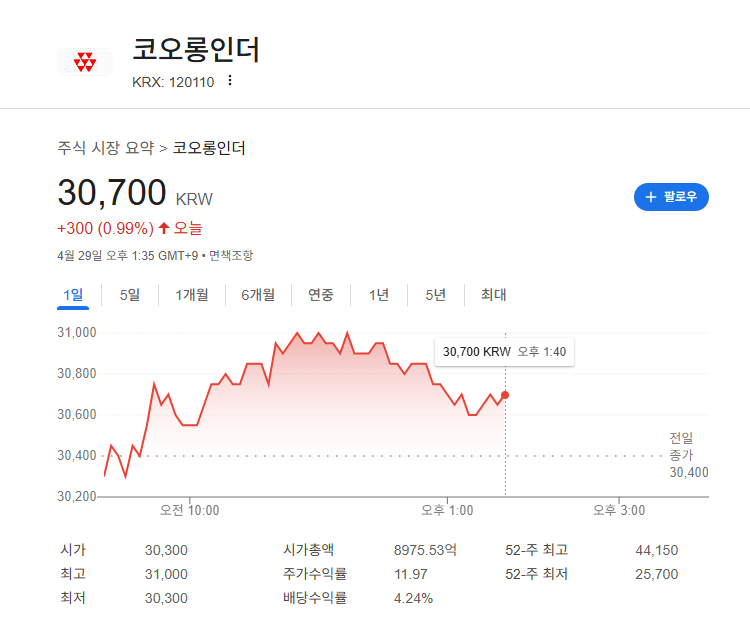Click the 오후 3:00 axis label
Viewport: 750px width, 623px height.
tap(619, 511)
